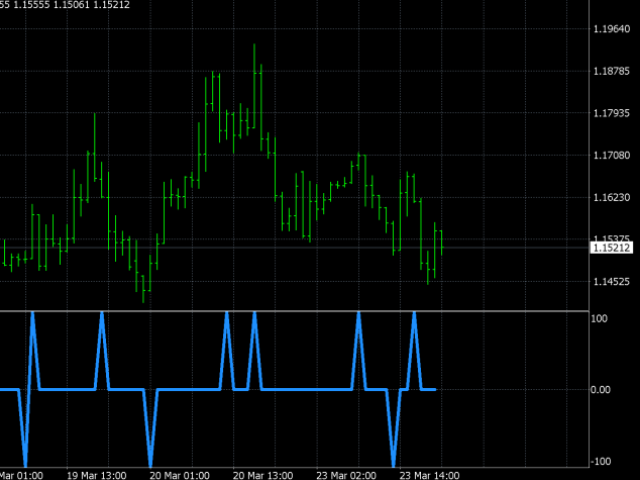The image size is (640, 480).
Task: Select the indicator zero level label 0.00
Action: pos(600,390)
